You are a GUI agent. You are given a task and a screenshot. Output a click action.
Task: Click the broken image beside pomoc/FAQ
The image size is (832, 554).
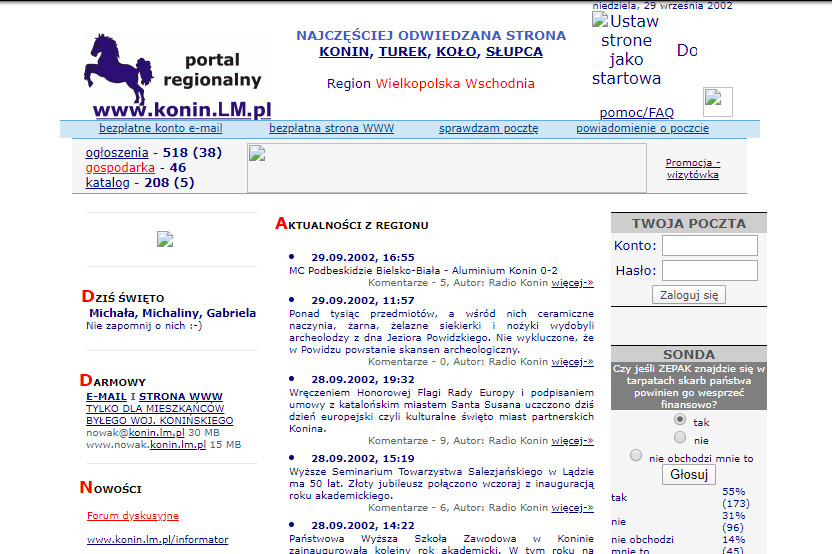717,101
